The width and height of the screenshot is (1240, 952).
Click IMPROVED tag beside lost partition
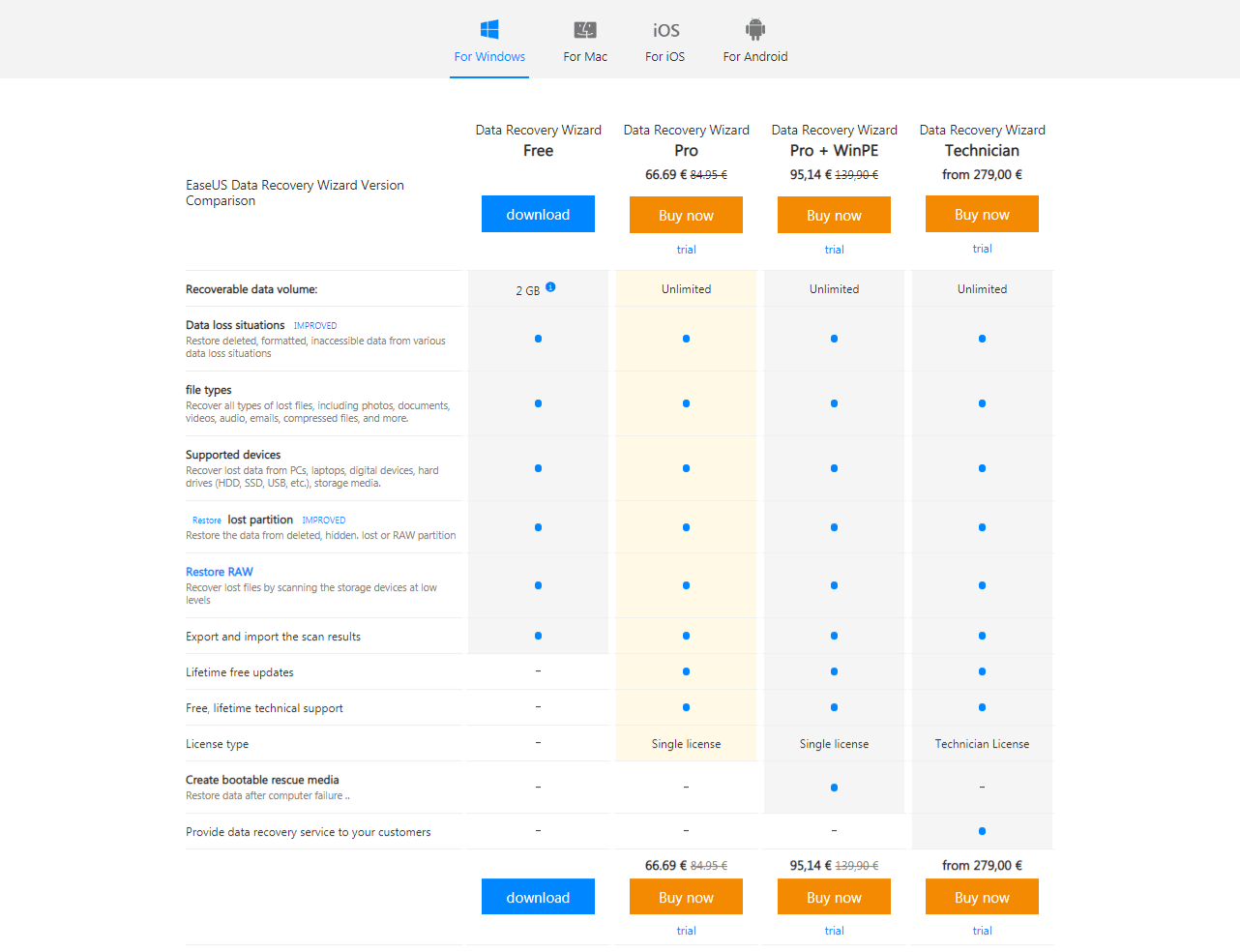(323, 521)
